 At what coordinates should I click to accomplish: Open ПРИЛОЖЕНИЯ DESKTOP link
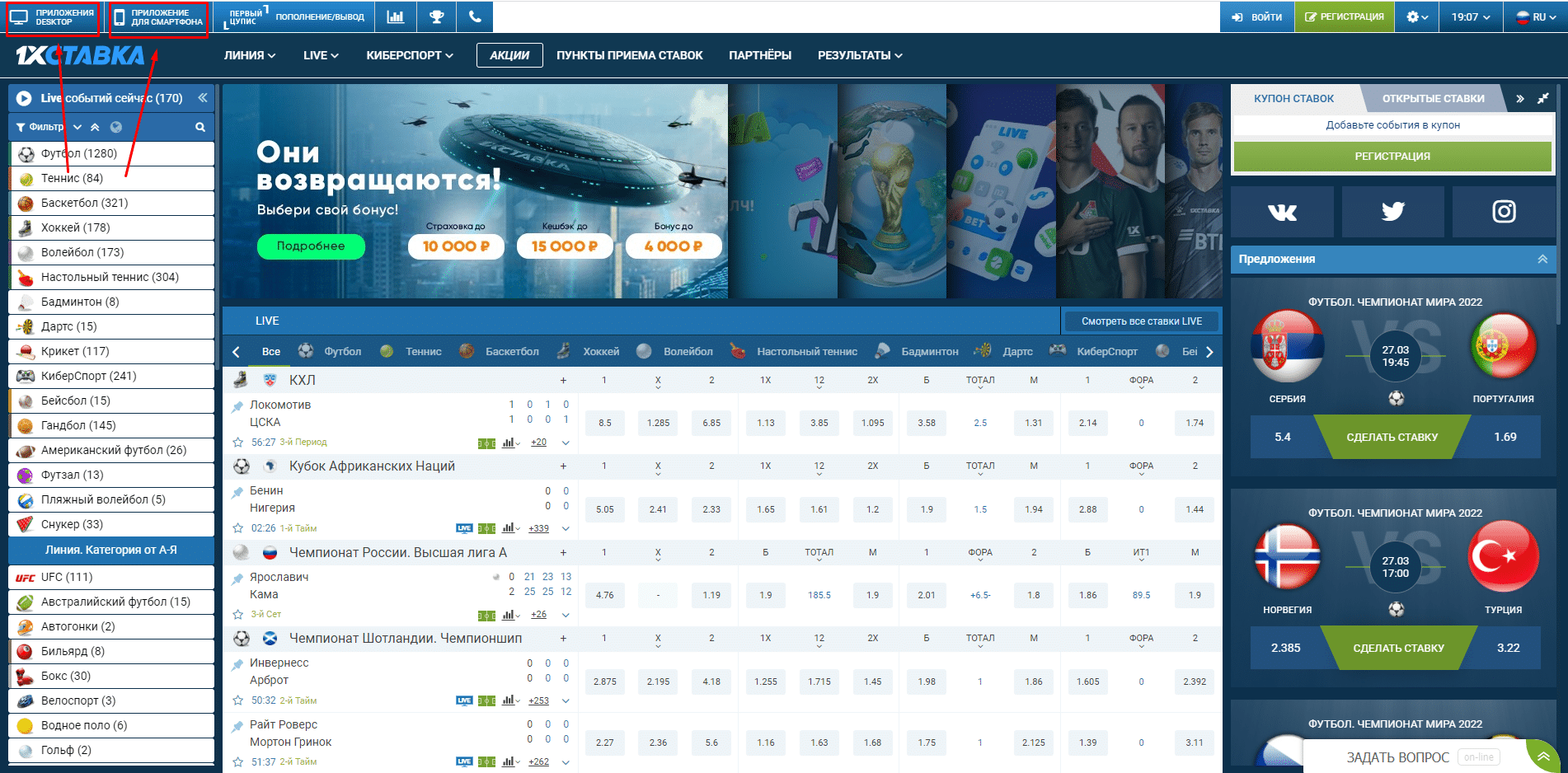(54, 17)
